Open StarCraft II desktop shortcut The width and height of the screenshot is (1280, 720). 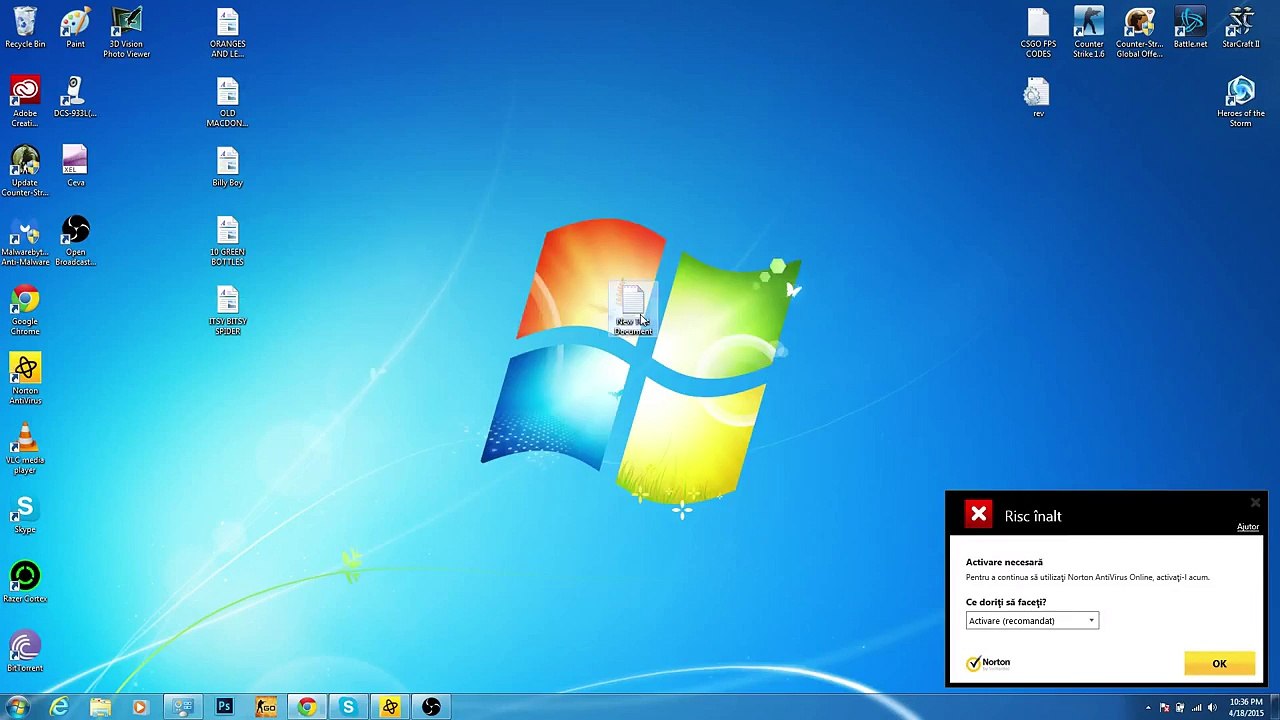coord(1241,29)
